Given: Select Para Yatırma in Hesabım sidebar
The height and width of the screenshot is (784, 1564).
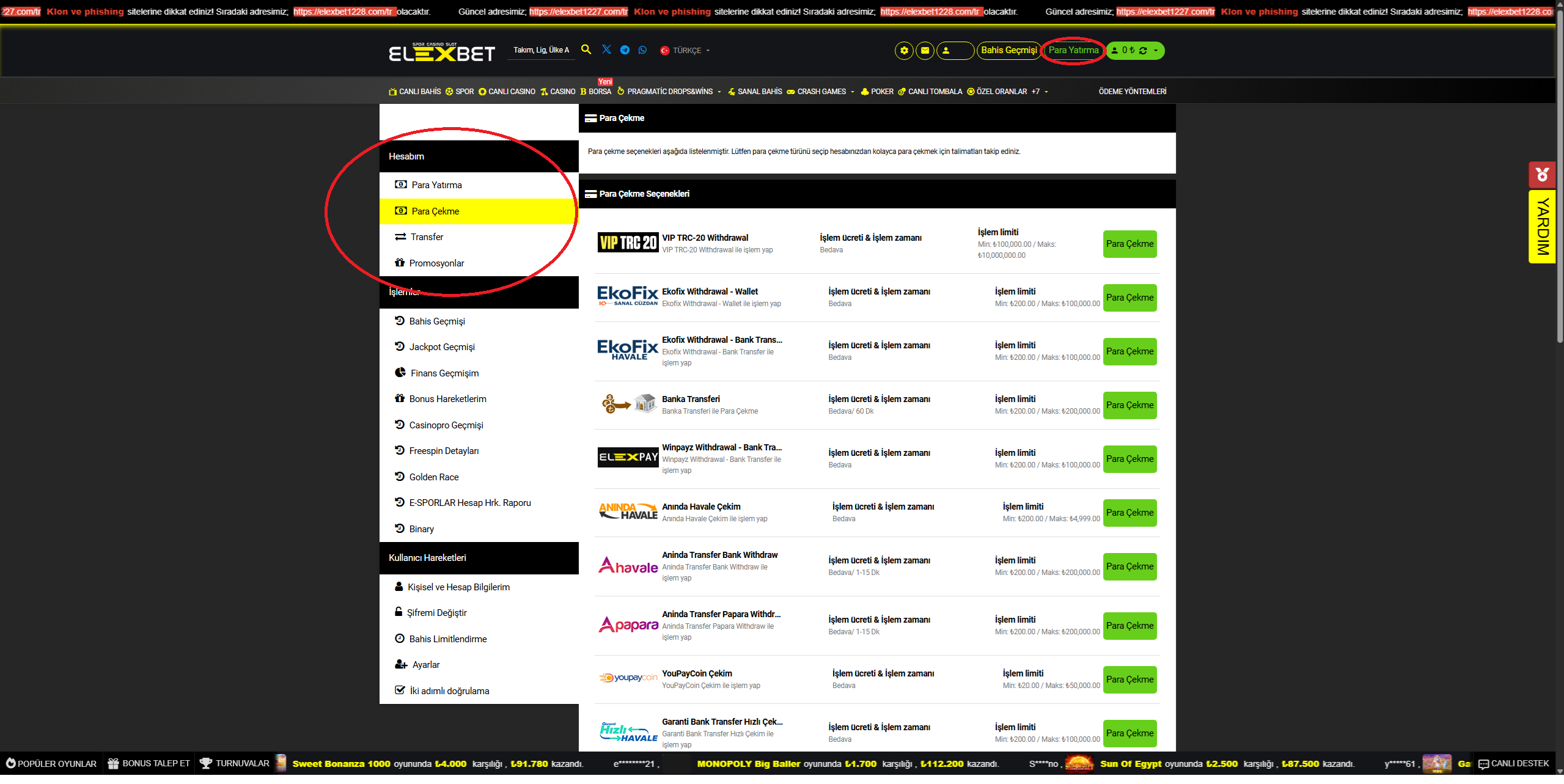Looking at the screenshot, I should (x=479, y=185).
